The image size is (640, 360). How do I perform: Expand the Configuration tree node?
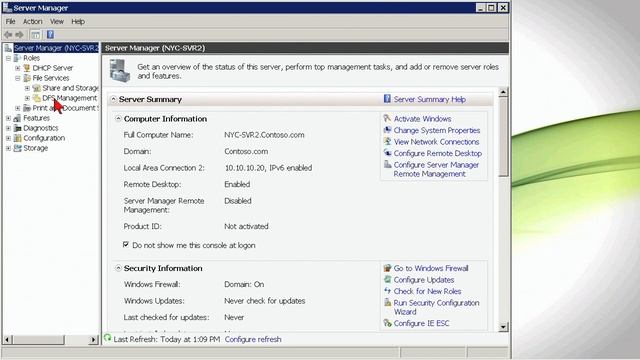click(x=8, y=138)
